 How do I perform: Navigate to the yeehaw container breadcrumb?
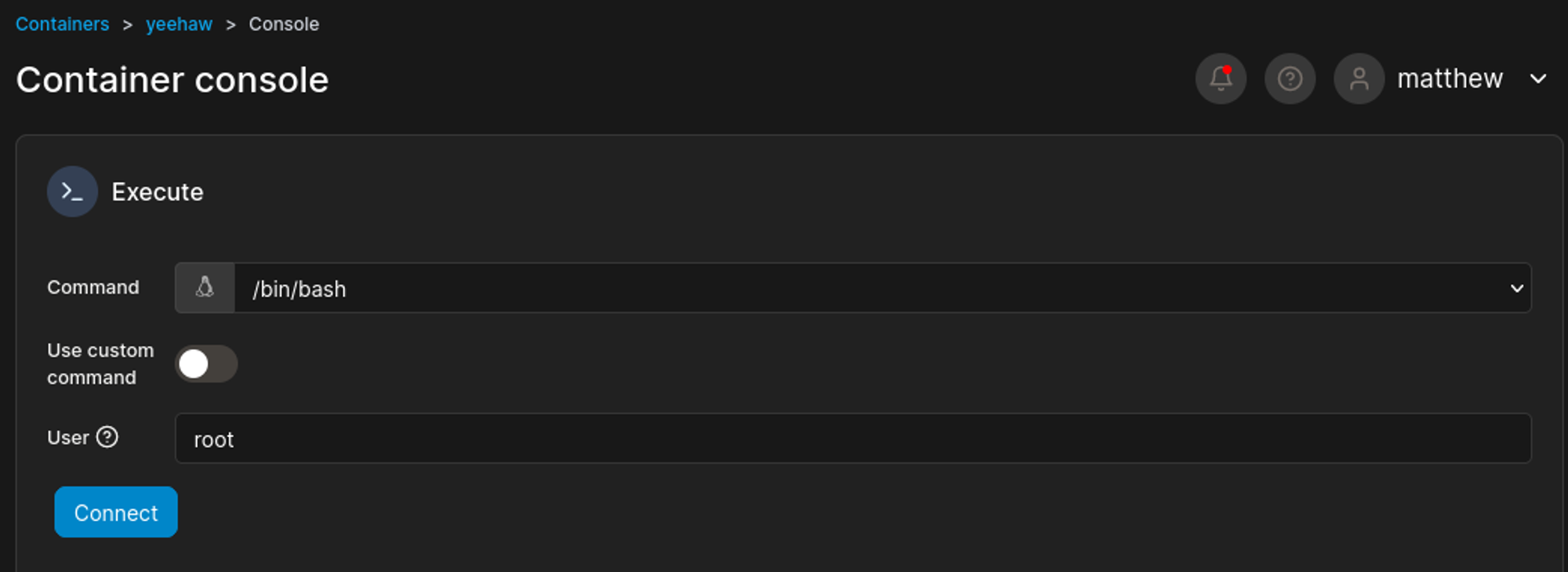(179, 24)
